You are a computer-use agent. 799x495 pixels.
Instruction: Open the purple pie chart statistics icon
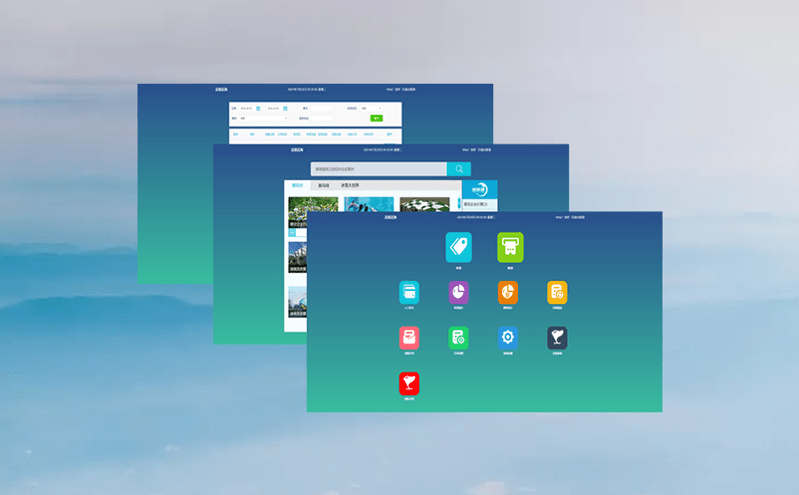pyautogui.click(x=459, y=292)
